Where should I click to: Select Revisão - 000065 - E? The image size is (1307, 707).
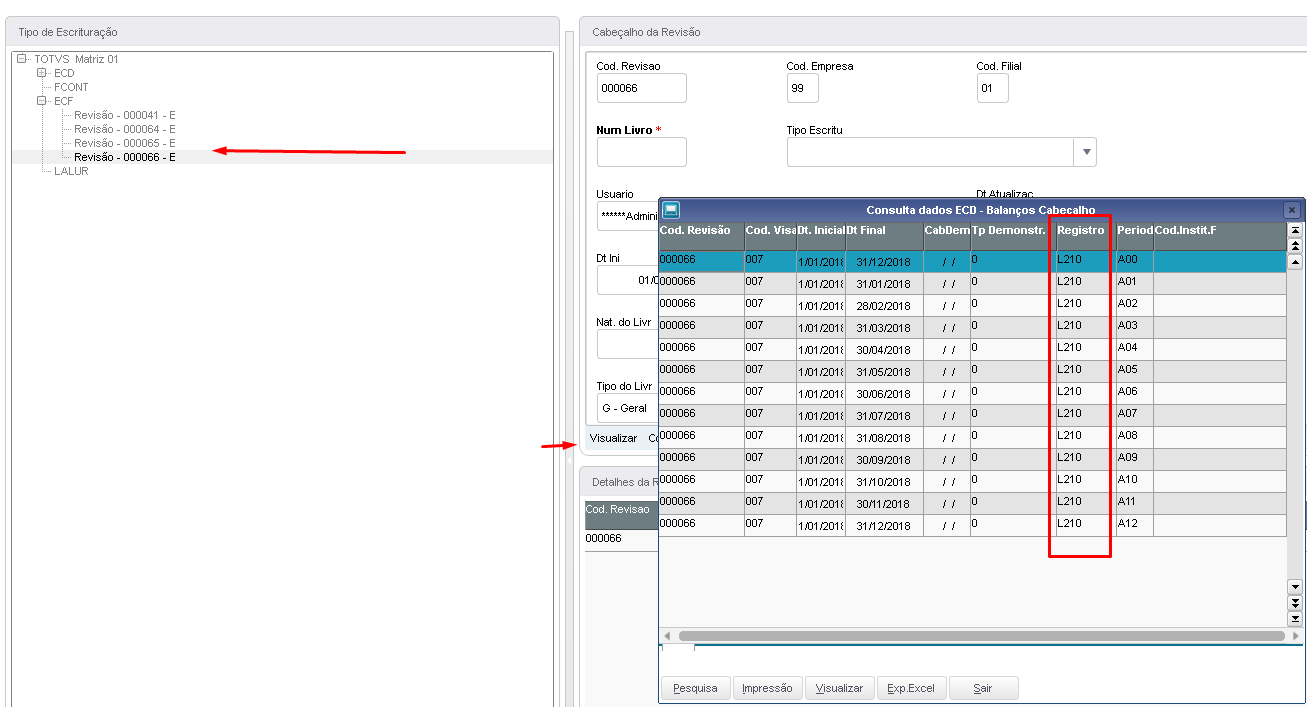pyautogui.click(x=125, y=143)
